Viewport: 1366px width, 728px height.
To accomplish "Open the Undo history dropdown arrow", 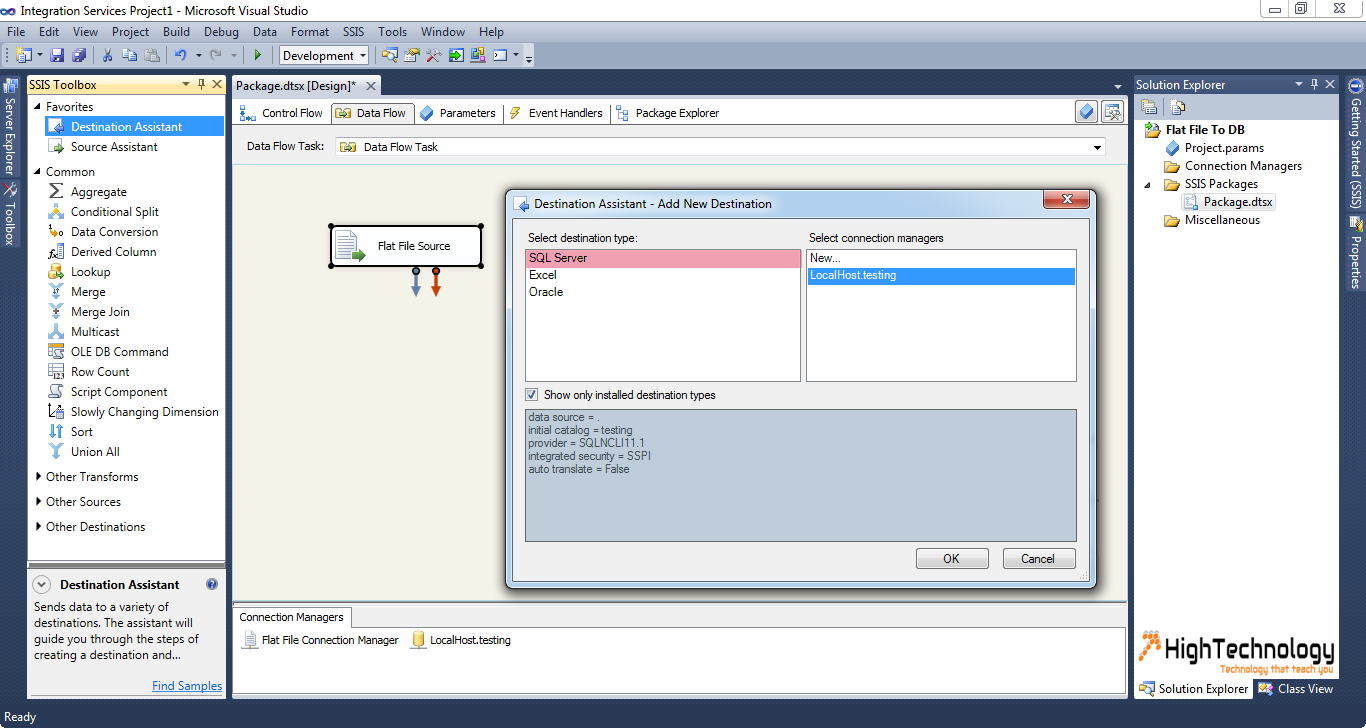I will (198, 56).
